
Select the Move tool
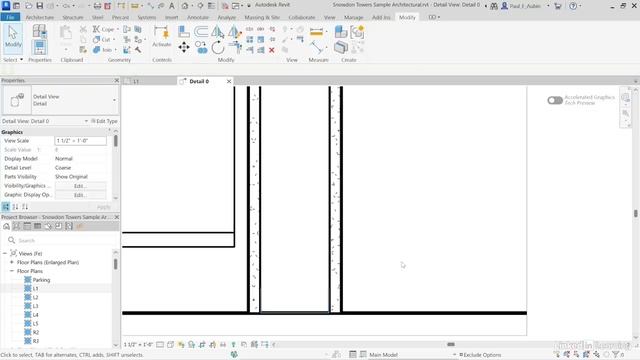point(184,47)
